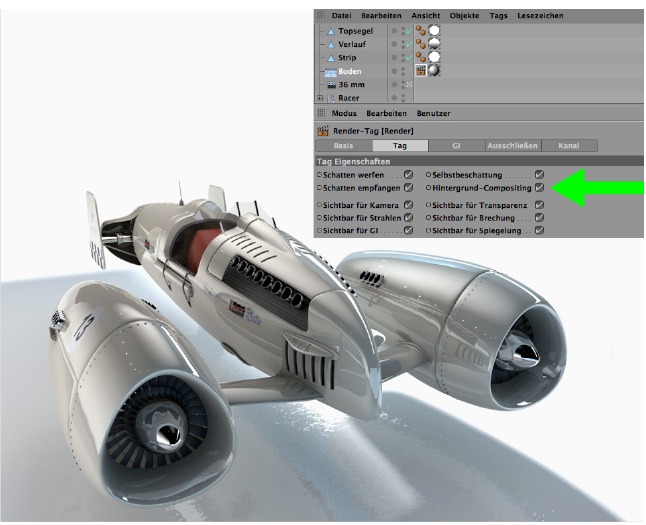Toggle Topsegel green enable checkmark
646x525 pixels.
point(409,31)
